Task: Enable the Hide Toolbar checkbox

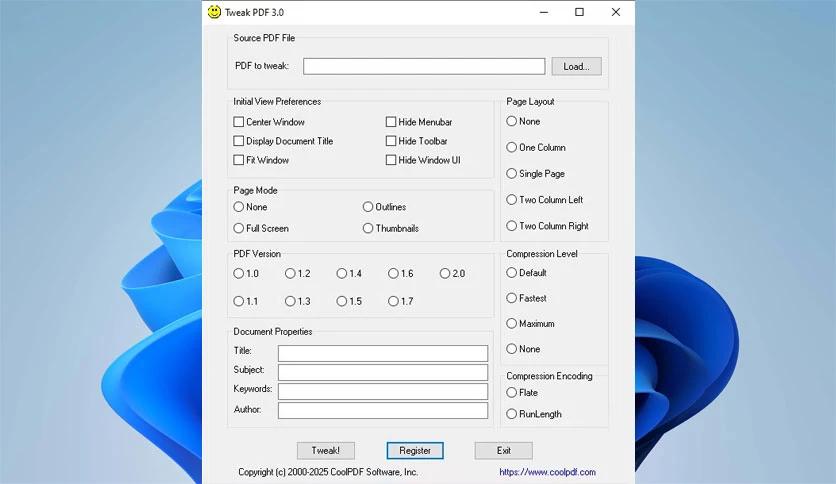Action: point(391,141)
